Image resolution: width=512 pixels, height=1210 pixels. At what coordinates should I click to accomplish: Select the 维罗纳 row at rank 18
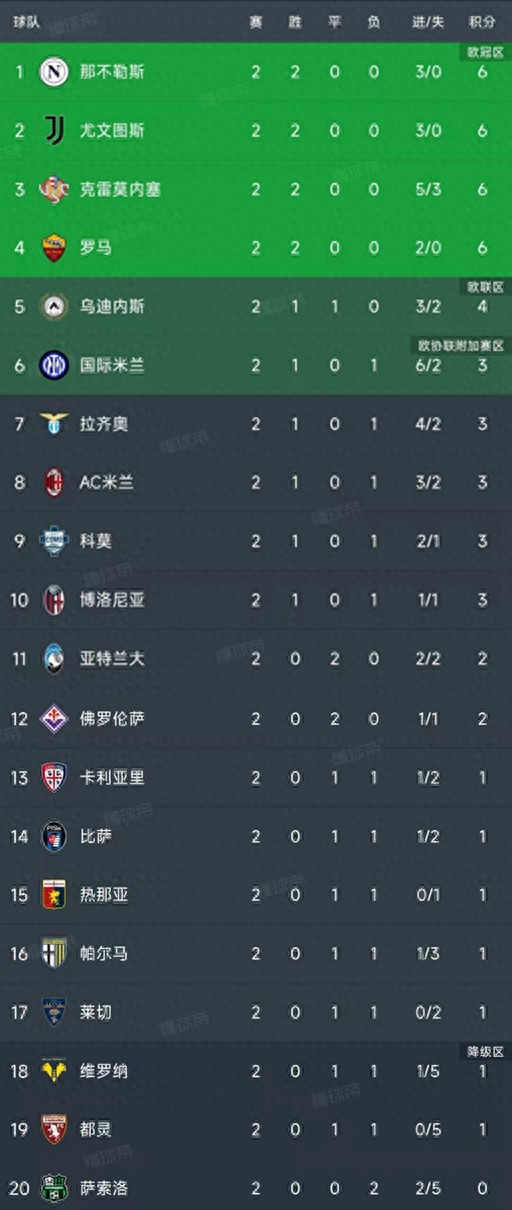pyautogui.click(x=256, y=1071)
